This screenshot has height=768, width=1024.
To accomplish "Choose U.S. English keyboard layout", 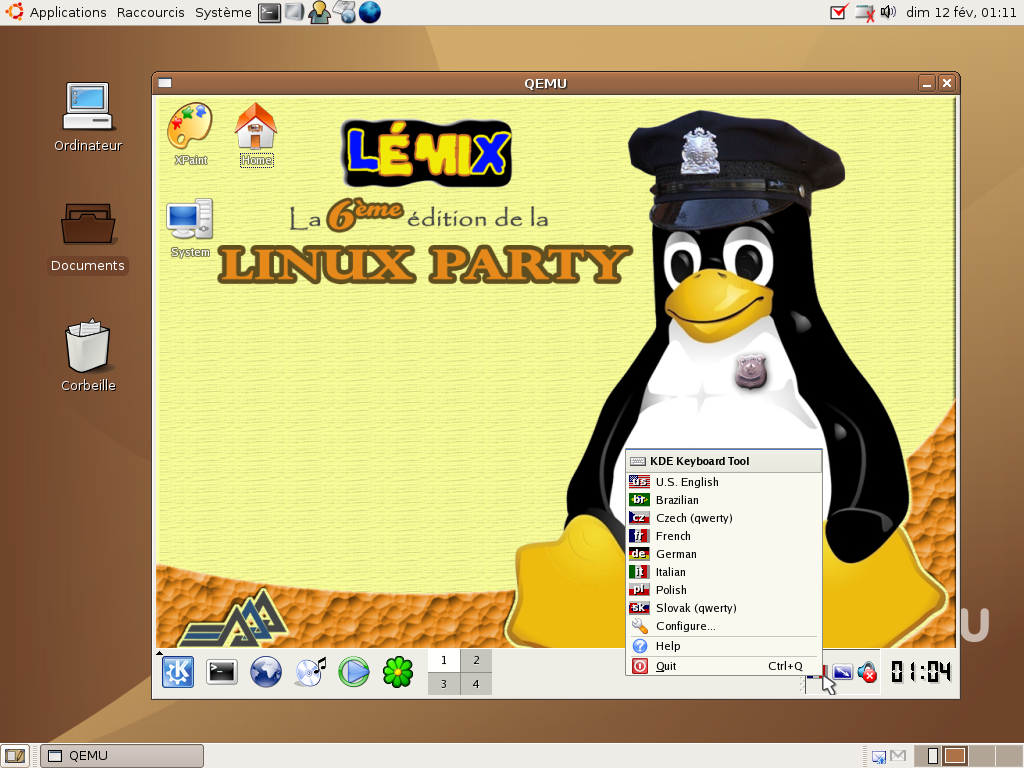I will pos(723,482).
